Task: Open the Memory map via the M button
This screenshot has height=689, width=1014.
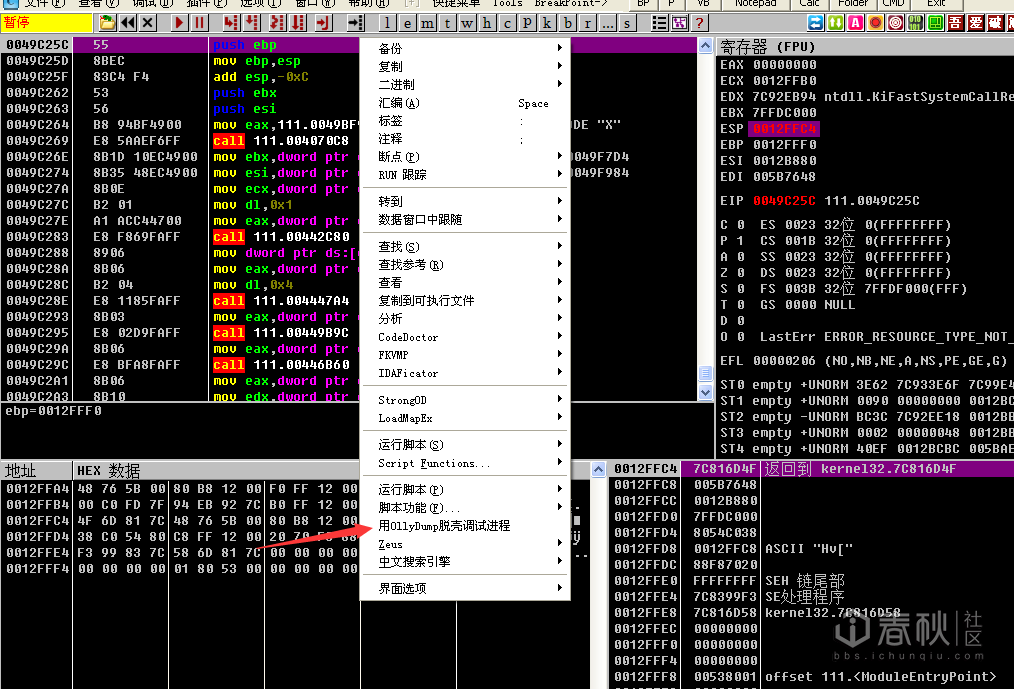Action: (x=427, y=23)
